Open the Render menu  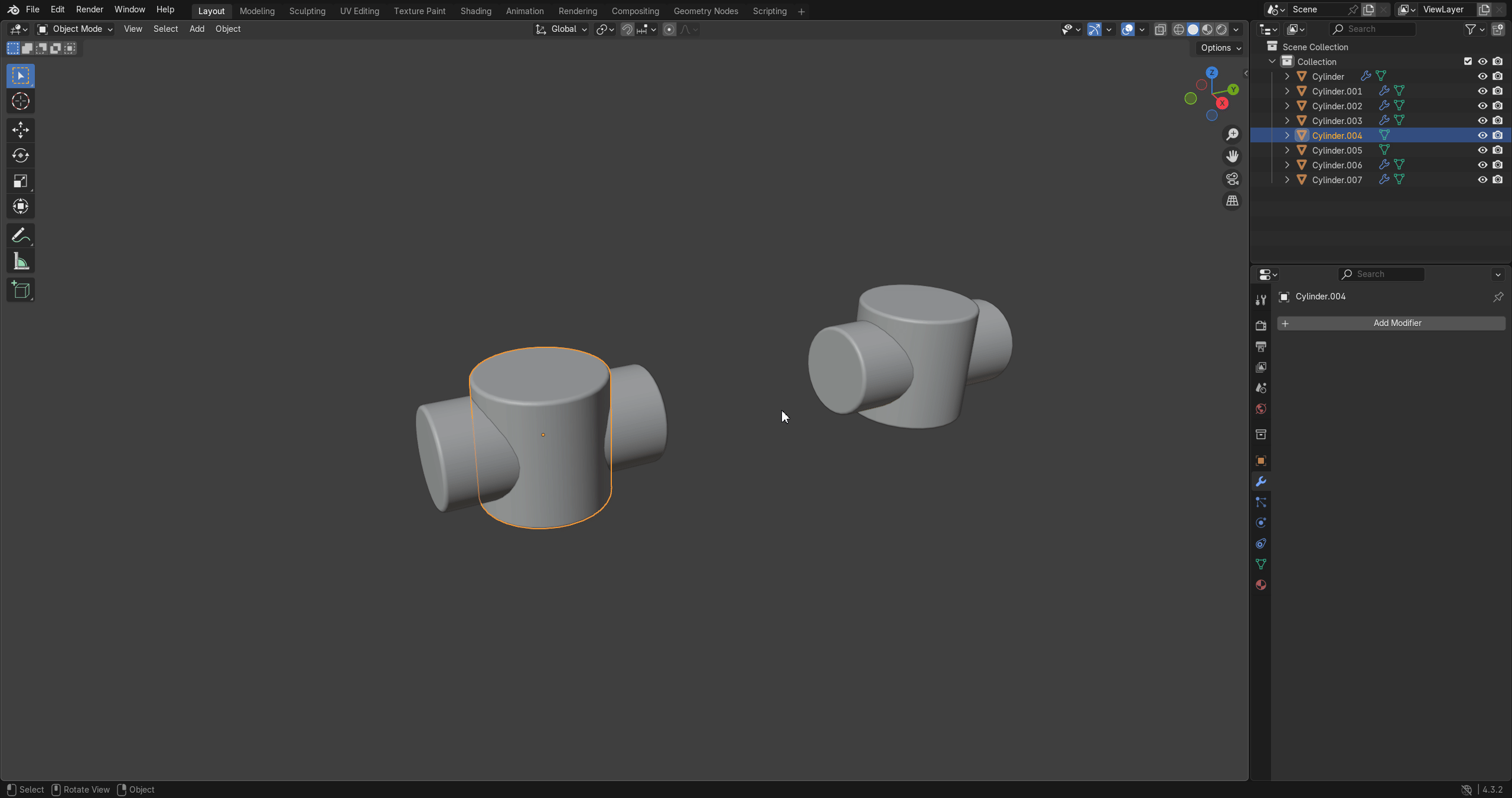point(90,9)
